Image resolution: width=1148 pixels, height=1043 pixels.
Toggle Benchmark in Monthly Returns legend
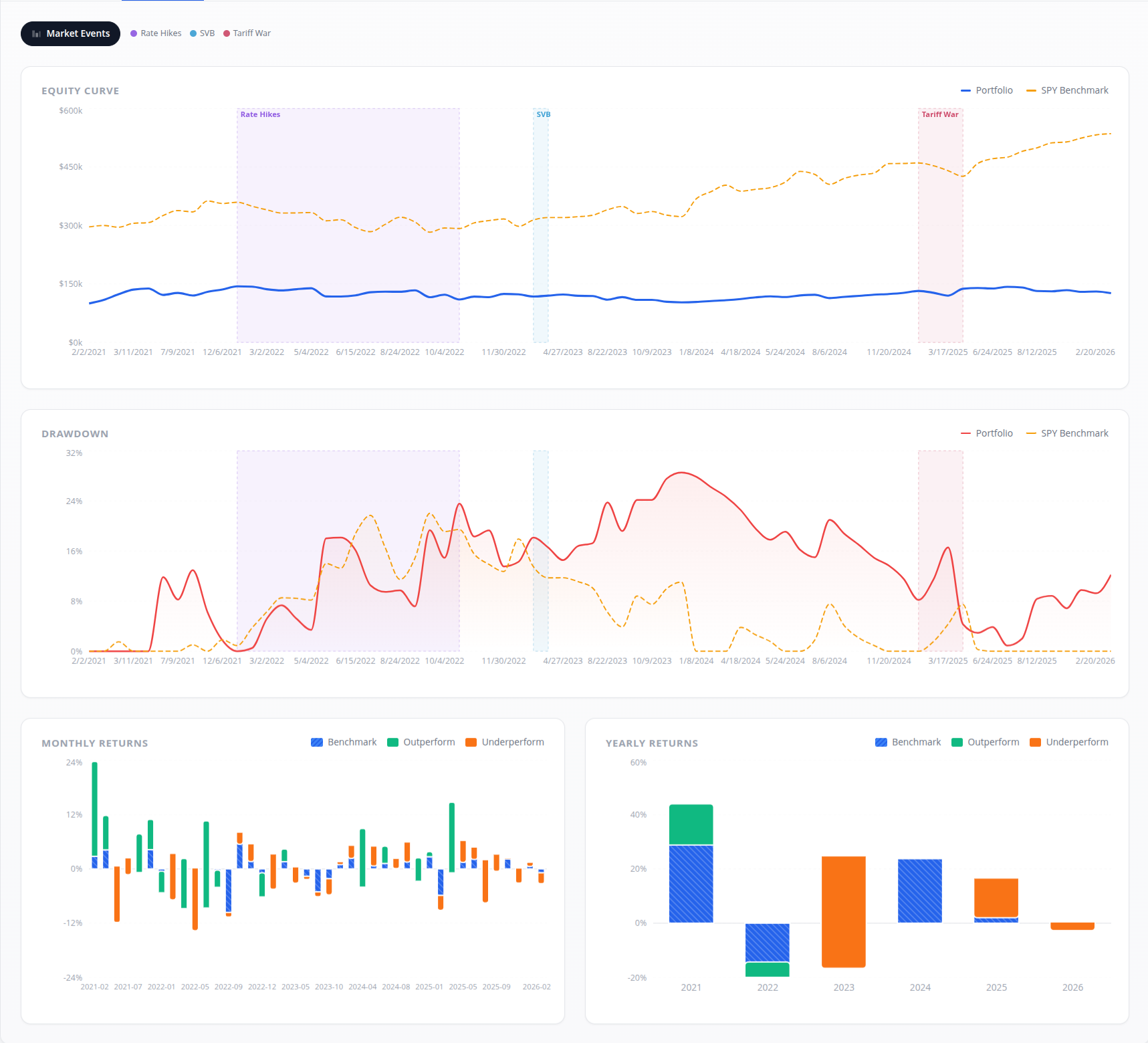(x=344, y=742)
